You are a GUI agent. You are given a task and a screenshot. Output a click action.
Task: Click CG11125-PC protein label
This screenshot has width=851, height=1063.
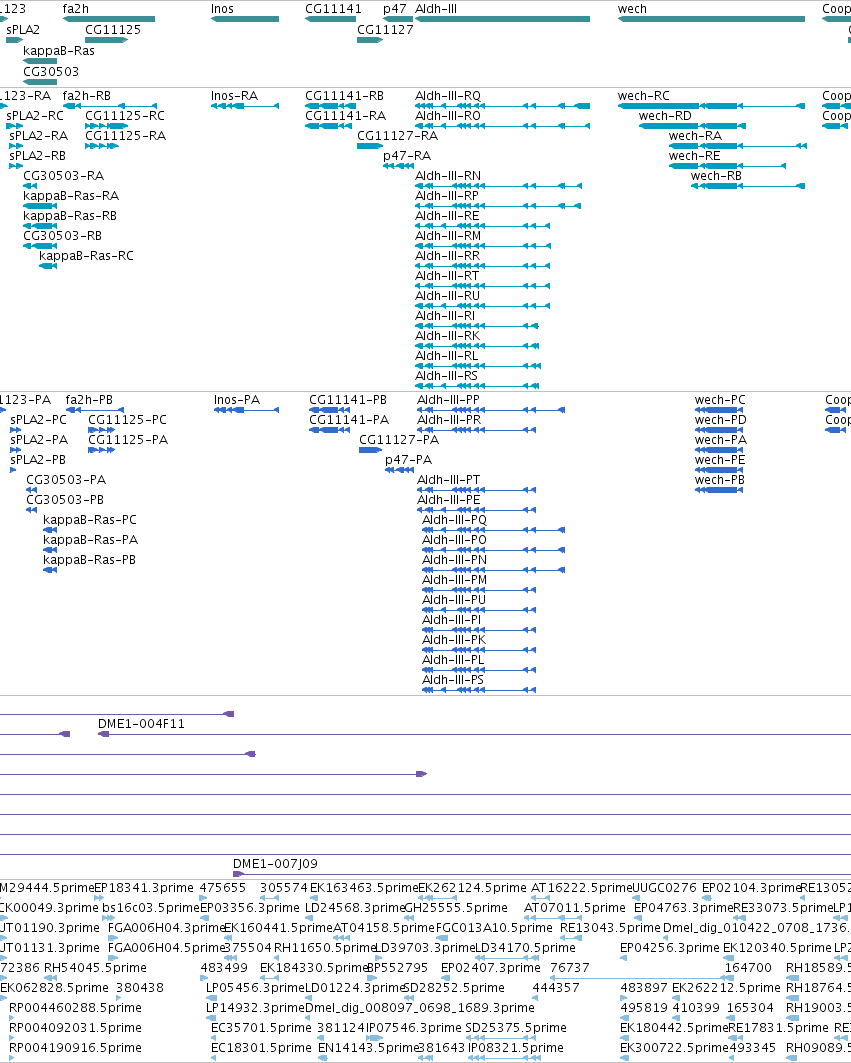tap(127, 420)
